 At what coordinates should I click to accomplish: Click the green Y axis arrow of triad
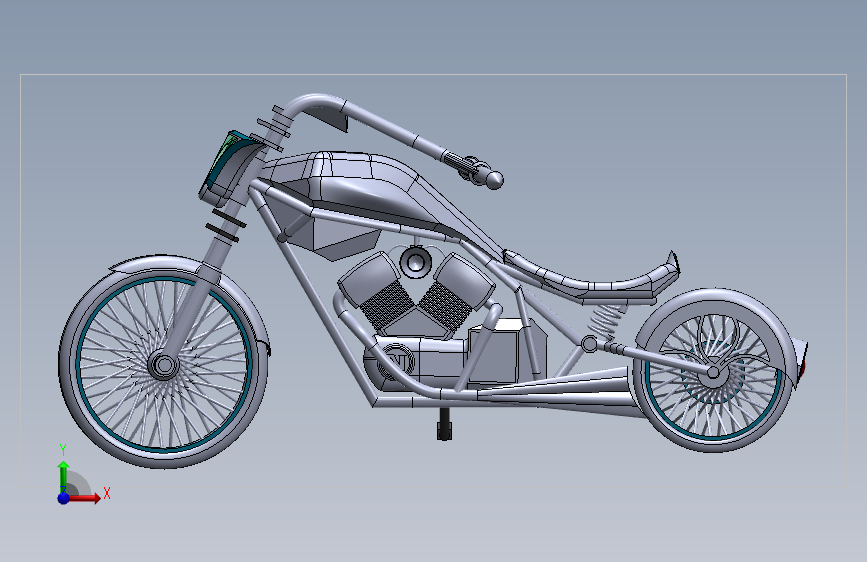[64, 475]
